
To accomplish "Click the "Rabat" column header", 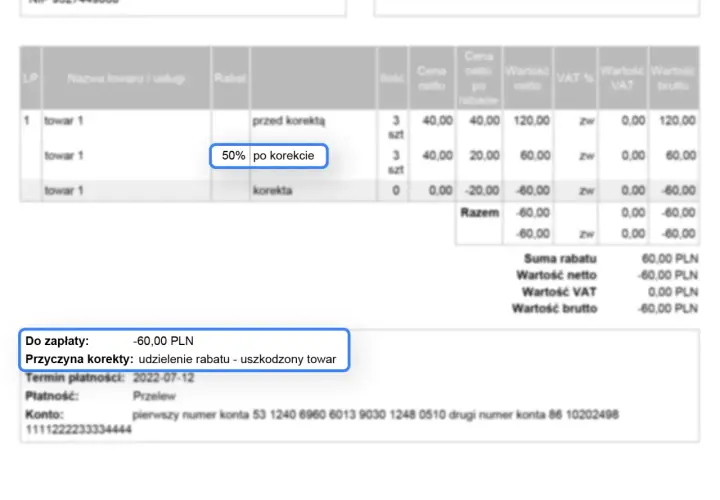I will 230,78.
